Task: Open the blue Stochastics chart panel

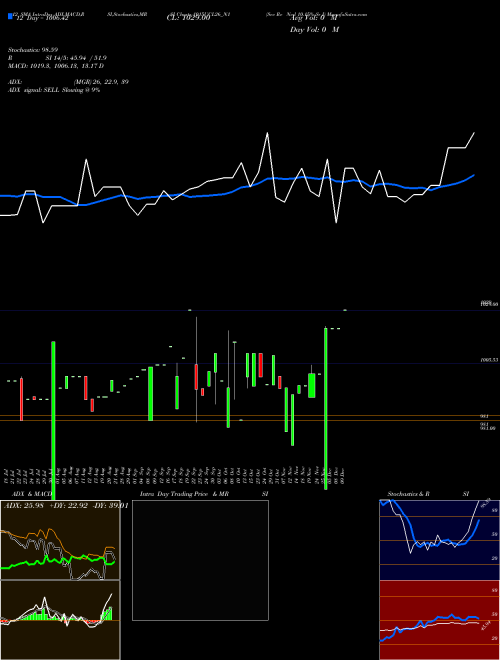Action: (439, 540)
